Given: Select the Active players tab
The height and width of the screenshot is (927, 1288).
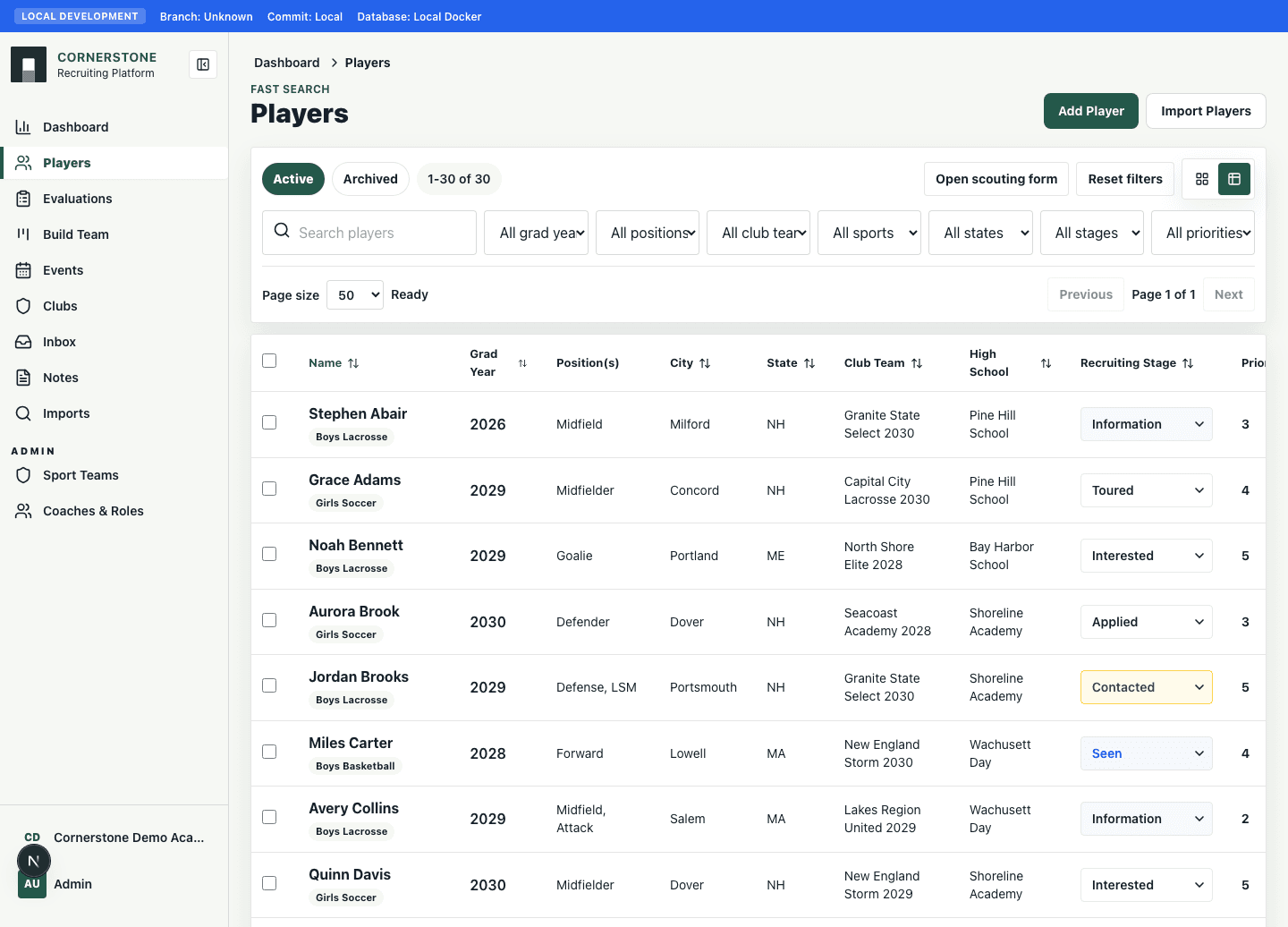Looking at the screenshot, I should tap(293, 179).
